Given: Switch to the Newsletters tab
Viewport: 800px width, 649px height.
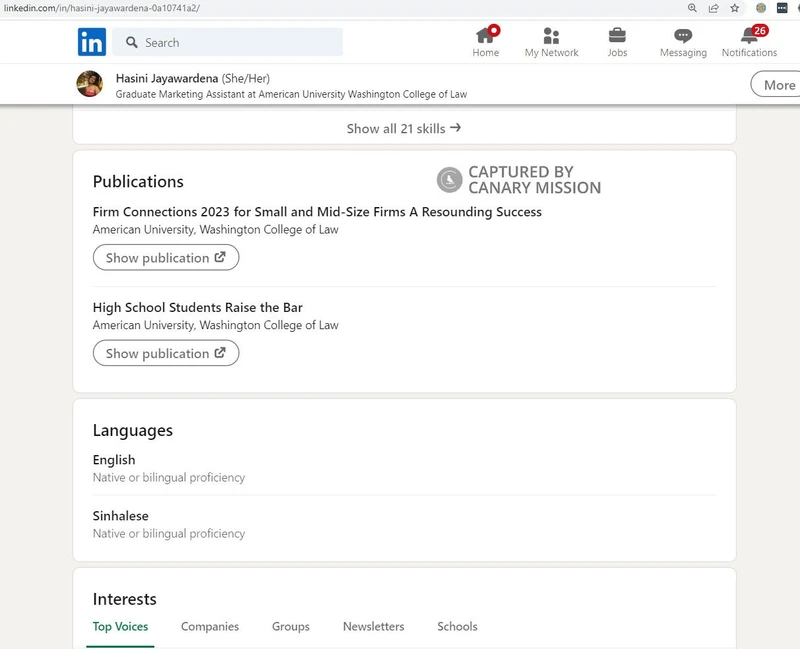Looking at the screenshot, I should click(x=373, y=627).
